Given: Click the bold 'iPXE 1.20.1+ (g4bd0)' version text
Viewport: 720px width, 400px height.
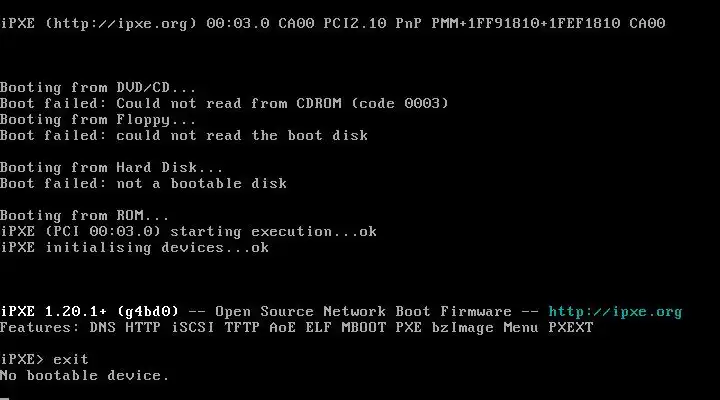Looking at the screenshot, I should pyautogui.click(x=89, y=311).
